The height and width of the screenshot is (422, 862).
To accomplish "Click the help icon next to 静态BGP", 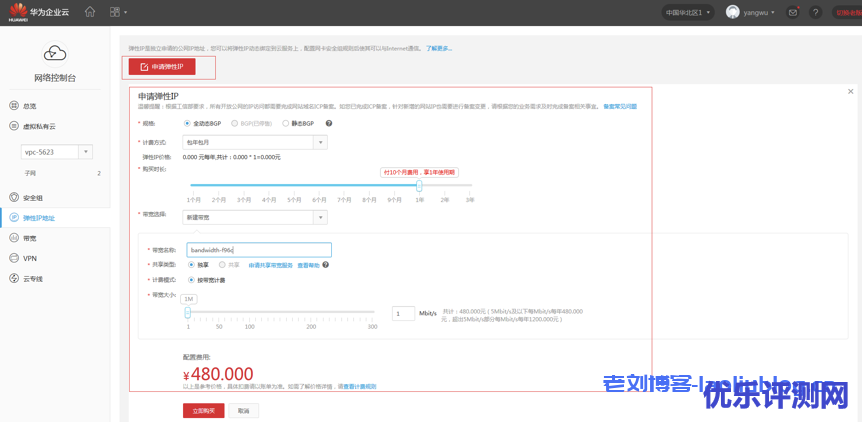I will 328,123.
